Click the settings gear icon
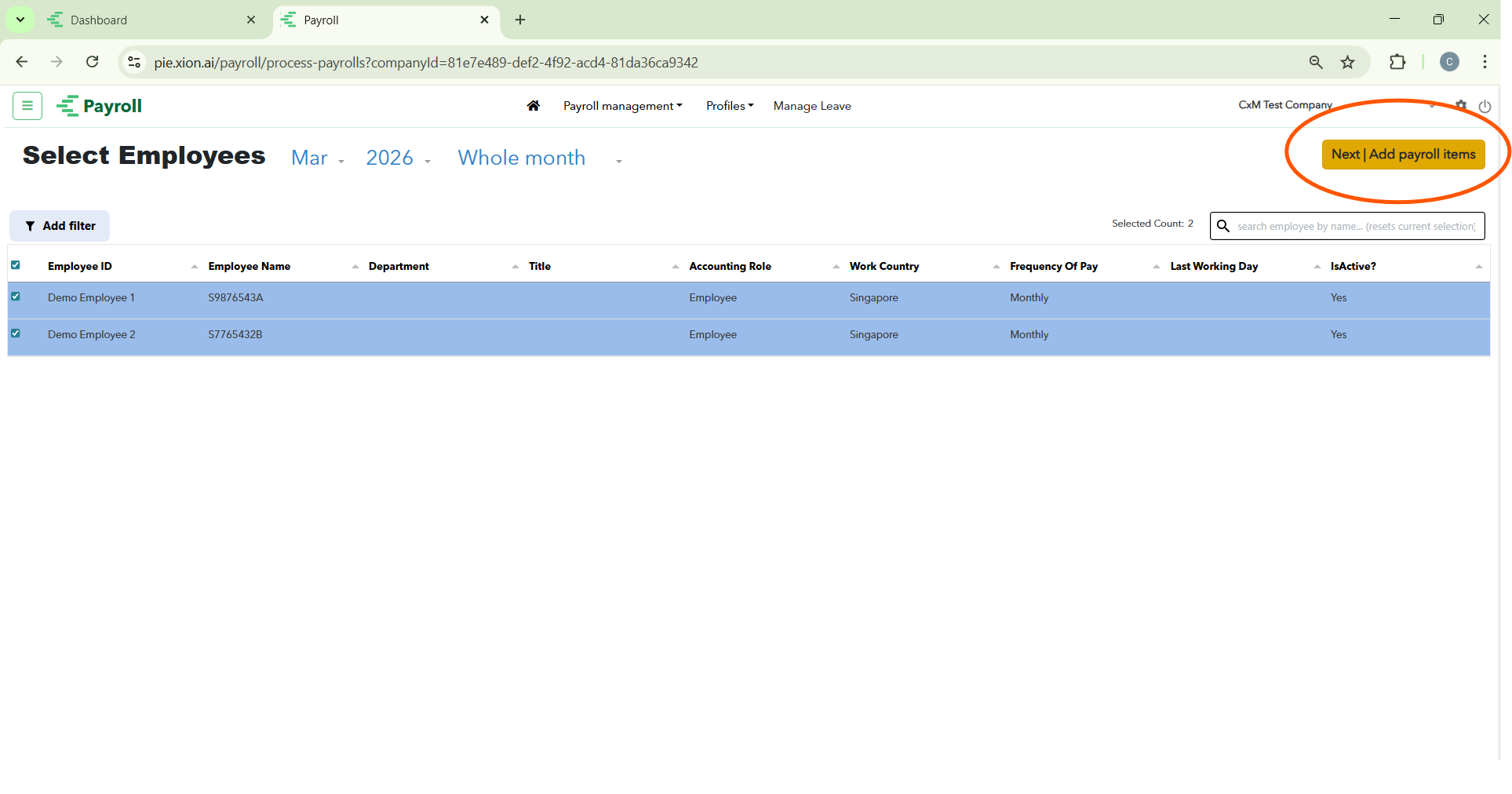 [x=1460, y=105]
